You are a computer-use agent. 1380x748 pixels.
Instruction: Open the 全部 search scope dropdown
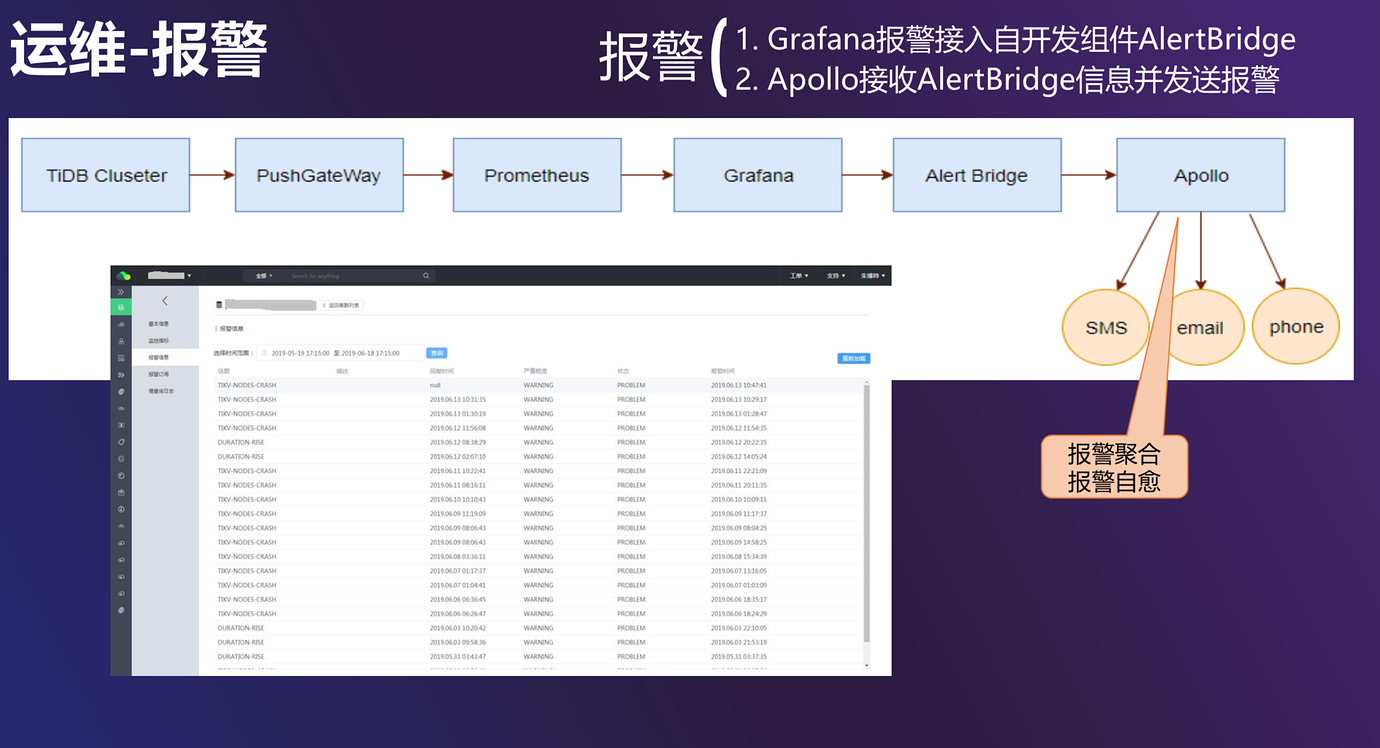[262, 275]
